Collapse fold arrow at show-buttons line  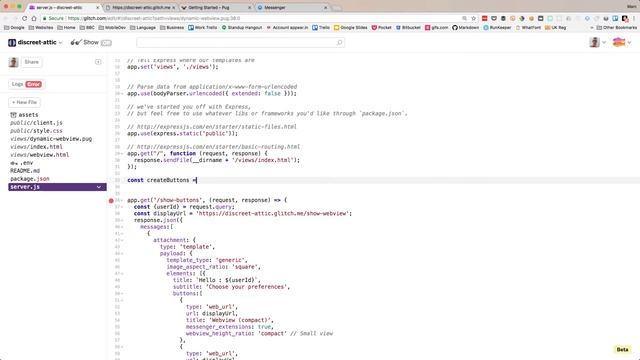[x=122, y=200]
